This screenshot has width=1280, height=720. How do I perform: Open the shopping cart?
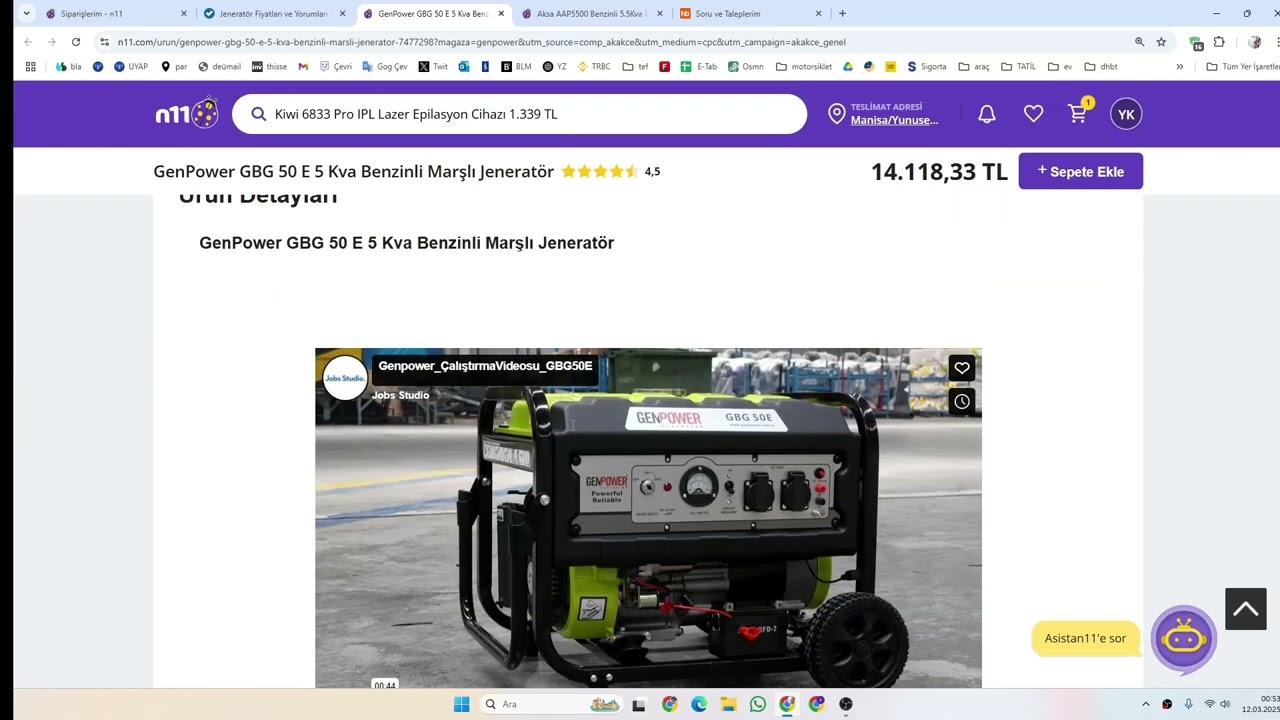(1078, 113)
